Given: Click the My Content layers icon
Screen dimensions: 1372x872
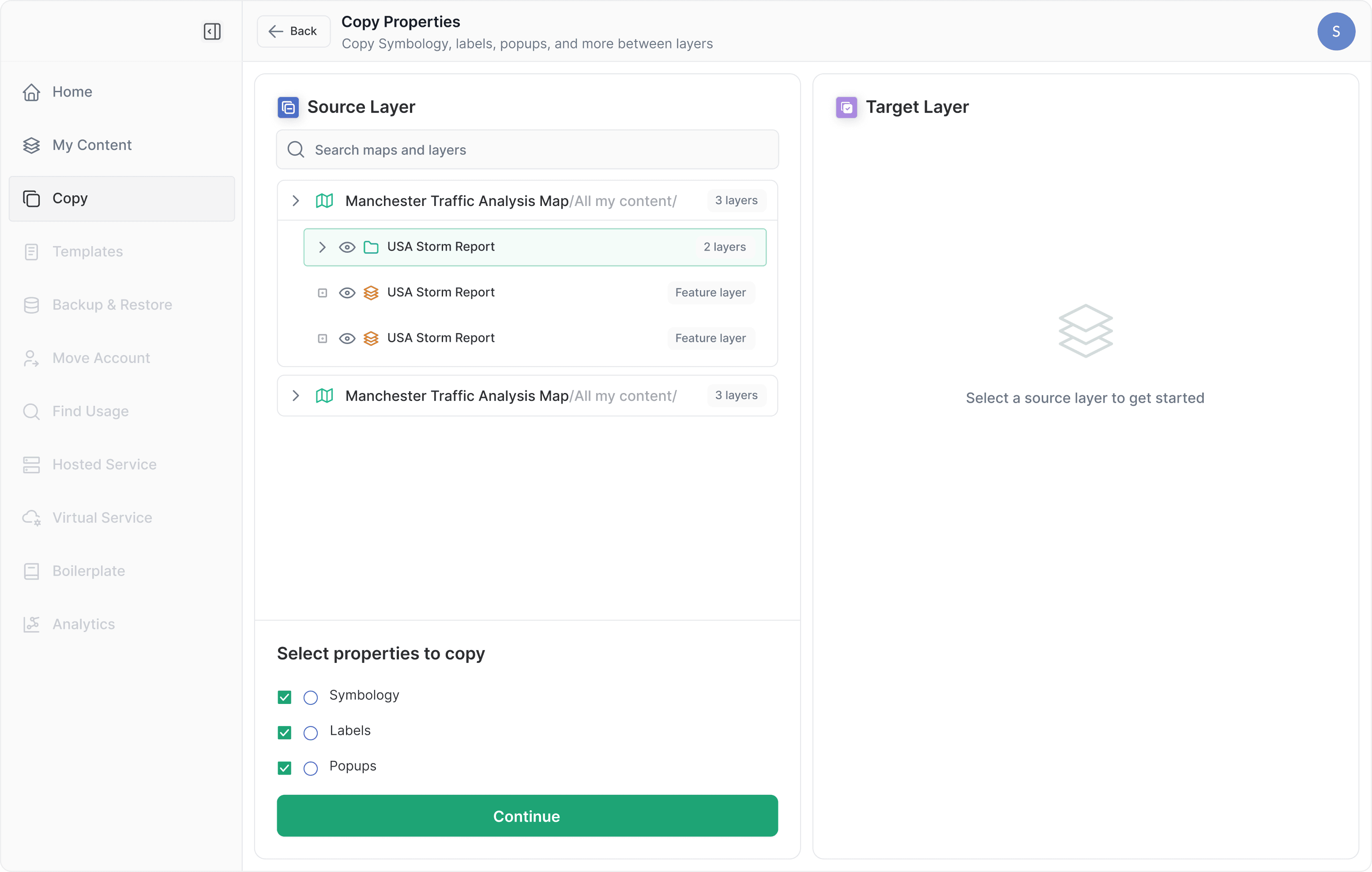Looking at the screenshot, I should pyautogui.click(x=31, y=145).
